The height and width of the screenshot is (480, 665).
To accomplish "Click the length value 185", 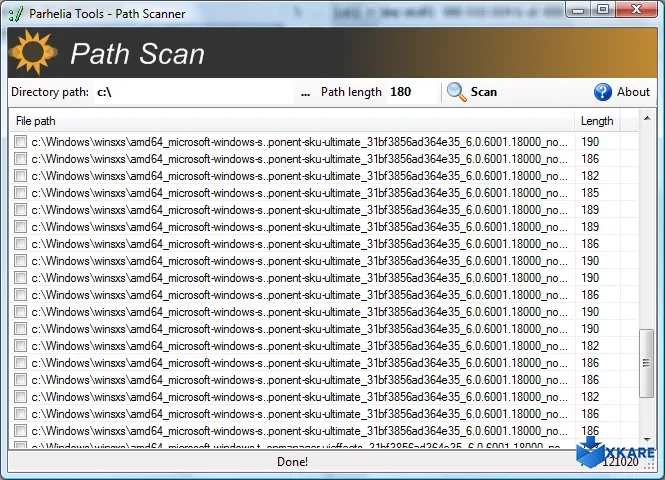I will (x=590, y=193).
